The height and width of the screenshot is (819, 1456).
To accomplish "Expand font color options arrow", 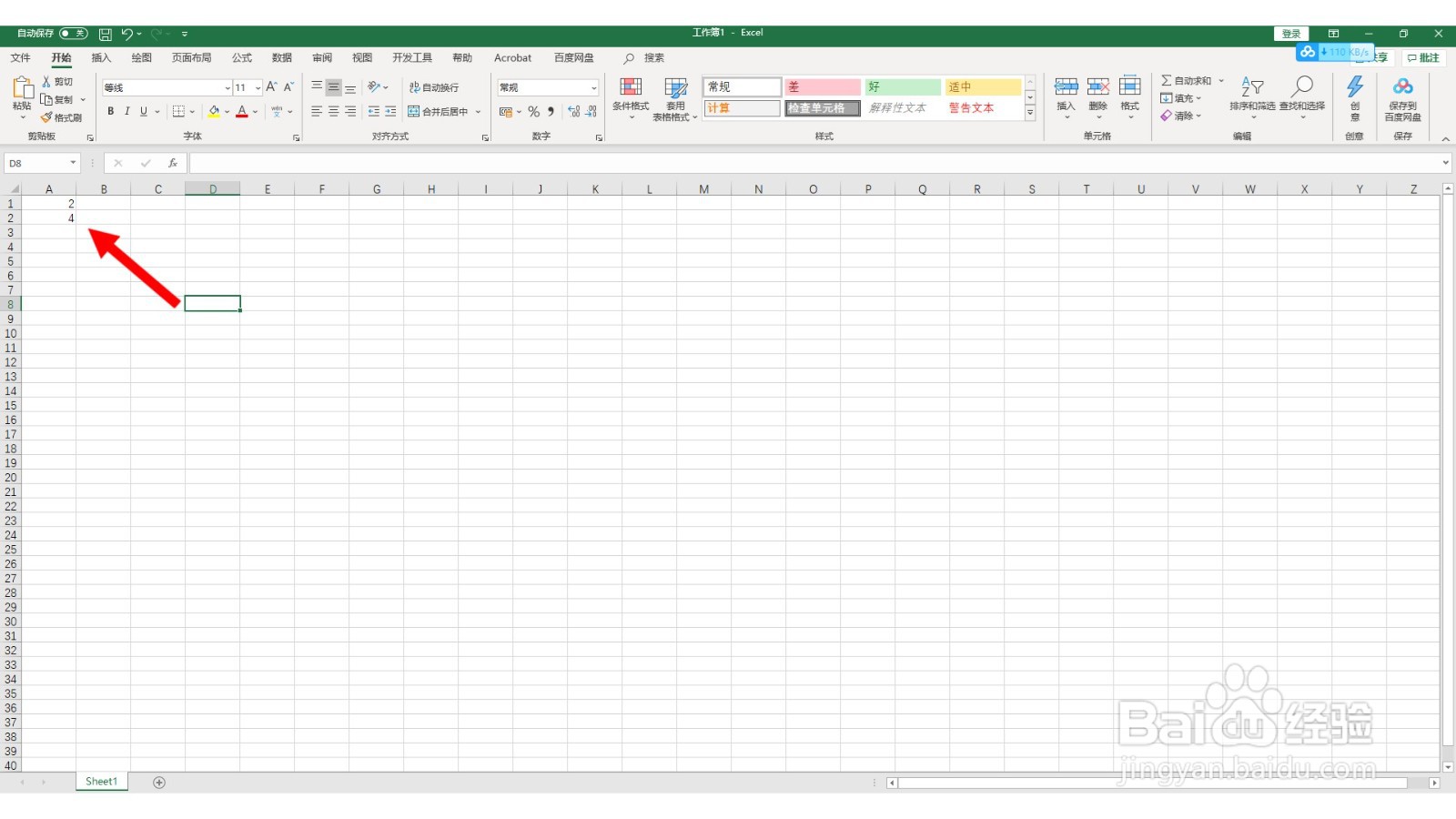I will (x=255, y=111).
